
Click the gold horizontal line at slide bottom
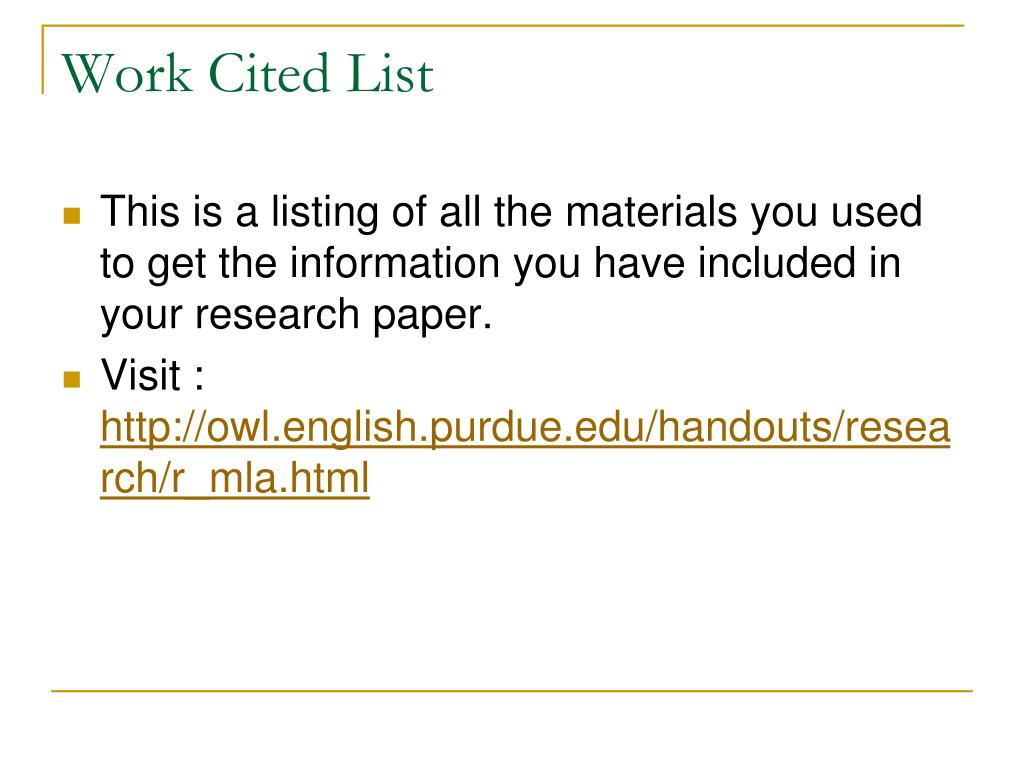(512, 690)
